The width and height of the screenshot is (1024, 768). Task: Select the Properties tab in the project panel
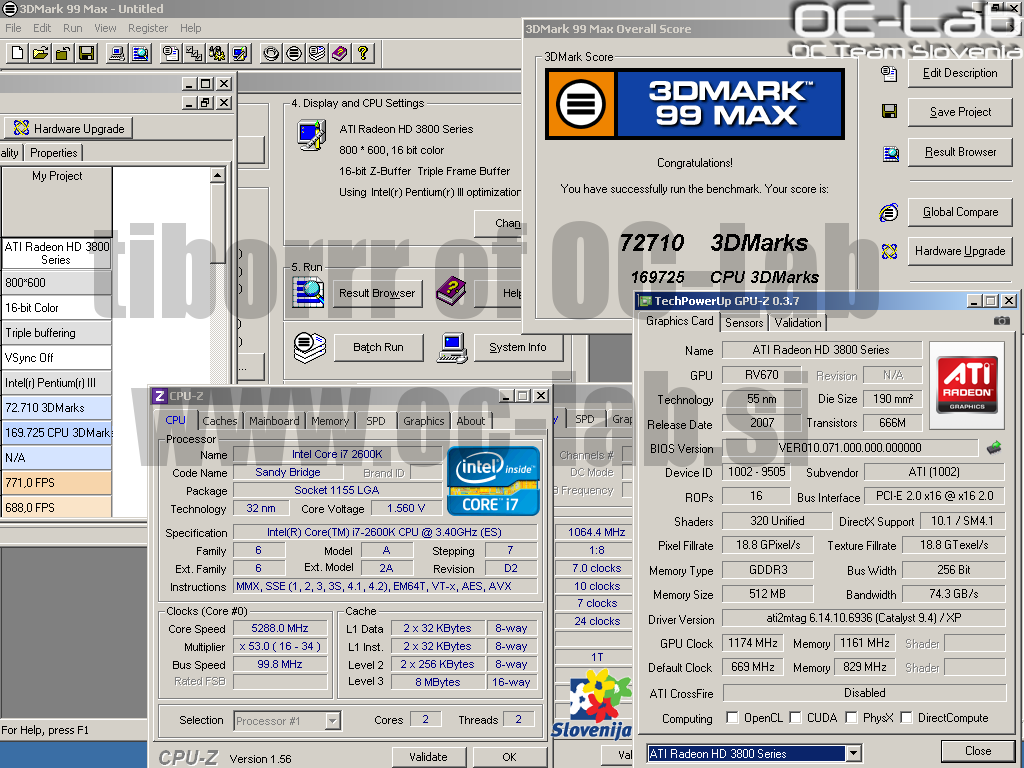pyautogui.click(x=54, y=153)
